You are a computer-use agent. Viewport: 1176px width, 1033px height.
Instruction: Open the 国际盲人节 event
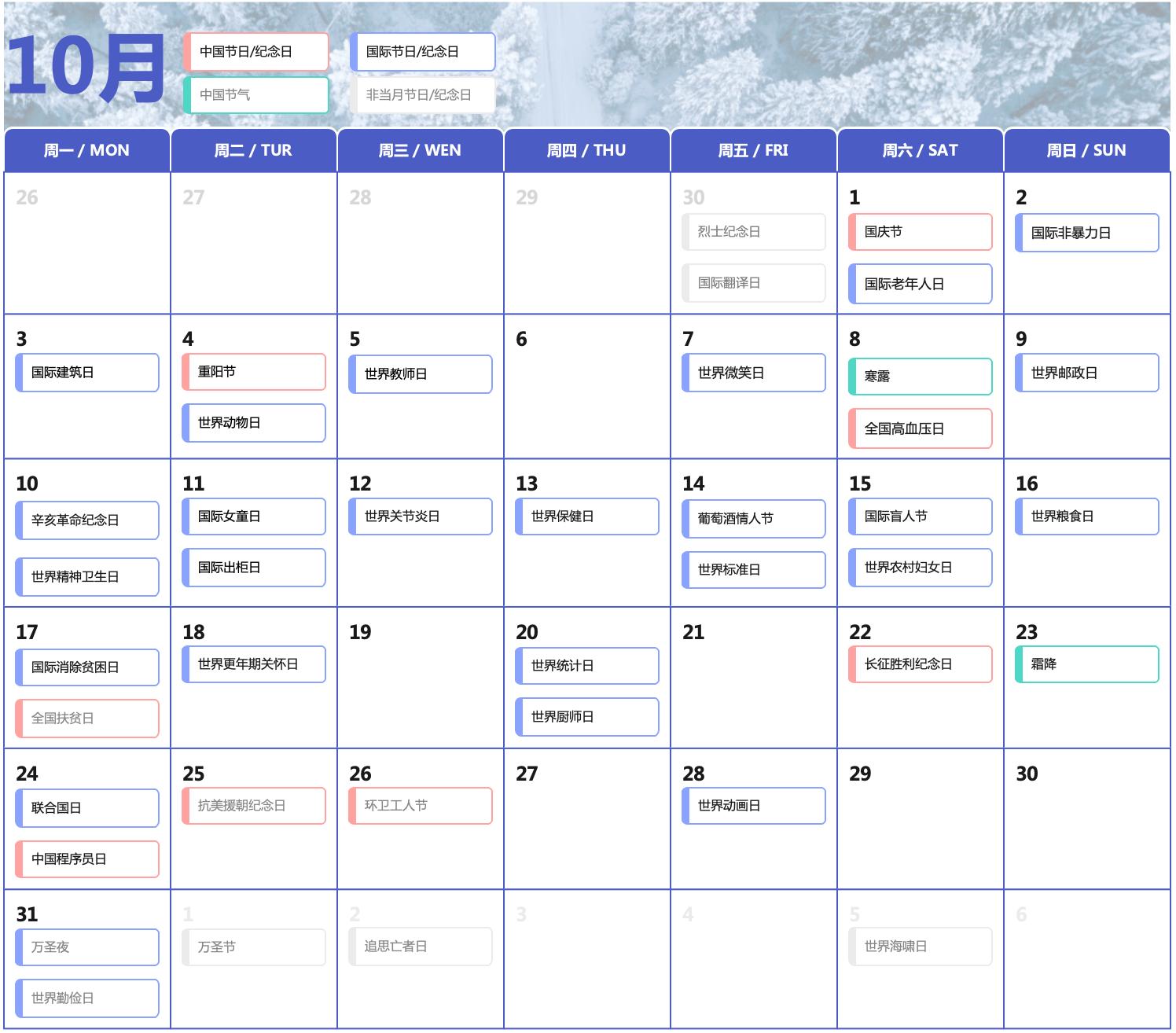coord(921,516)
